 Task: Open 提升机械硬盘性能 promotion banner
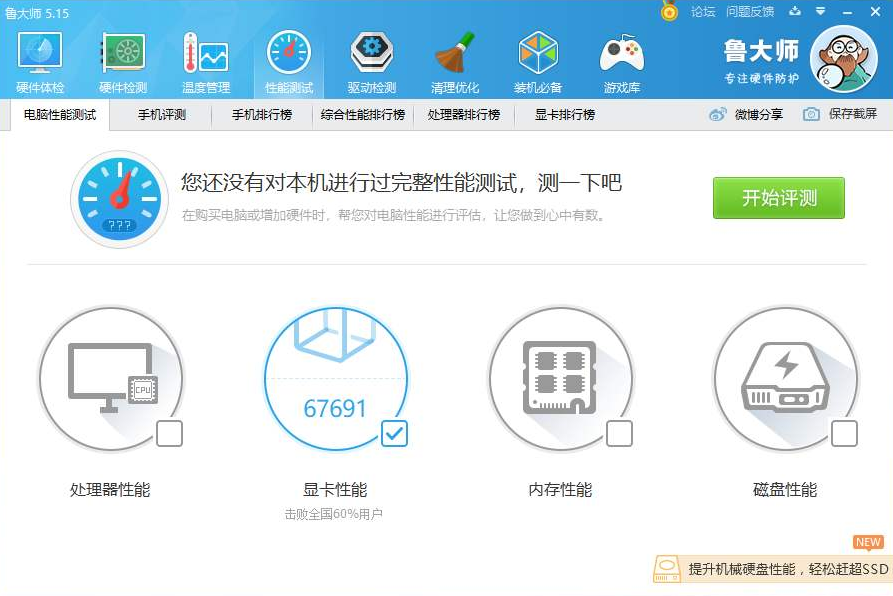coord(773,569)
